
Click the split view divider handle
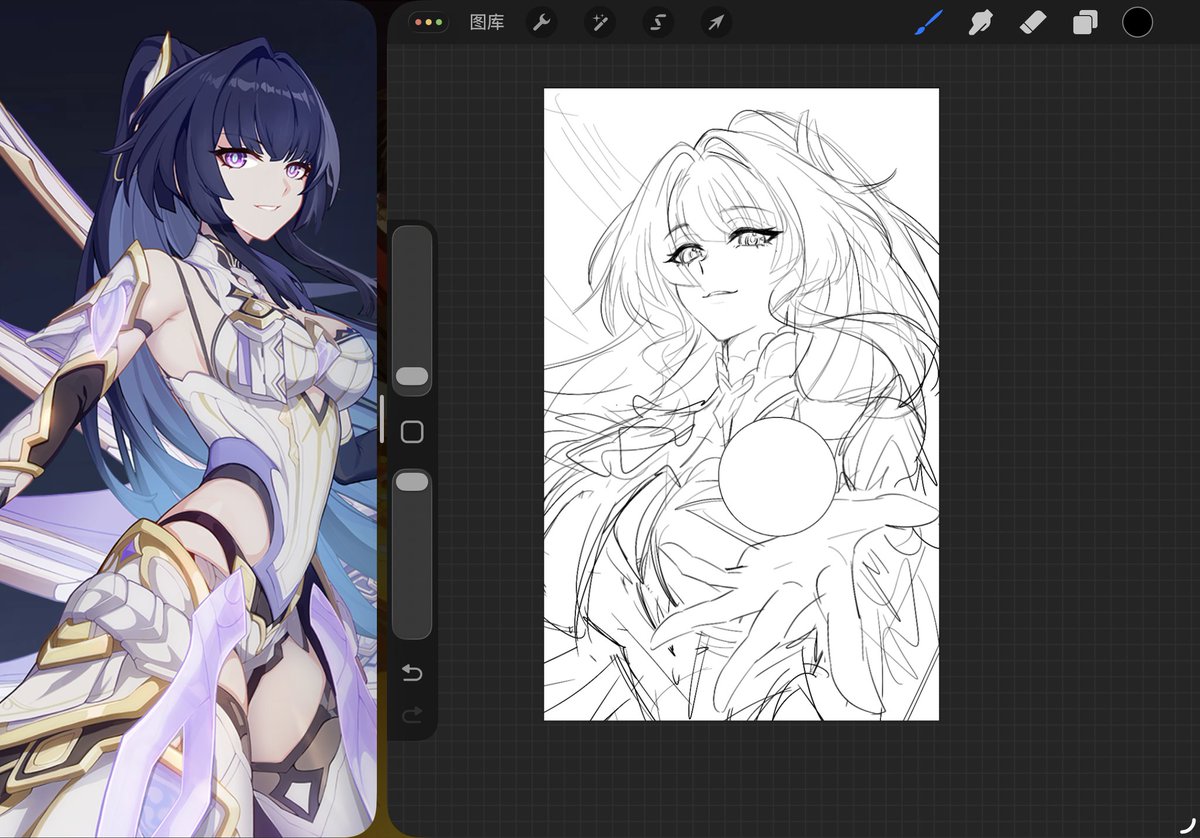382,419
